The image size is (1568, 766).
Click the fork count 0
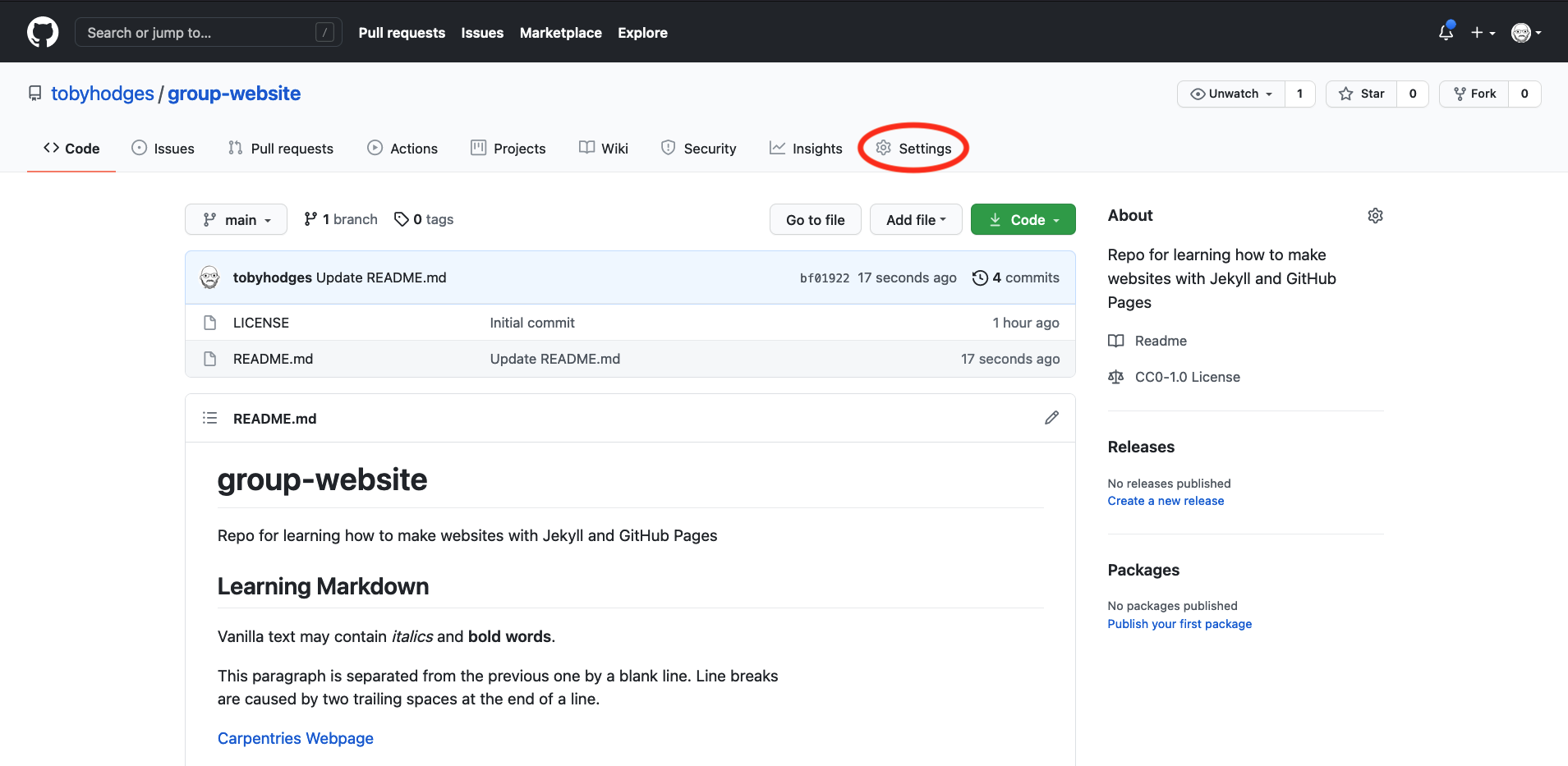[x=1524, y=94]
